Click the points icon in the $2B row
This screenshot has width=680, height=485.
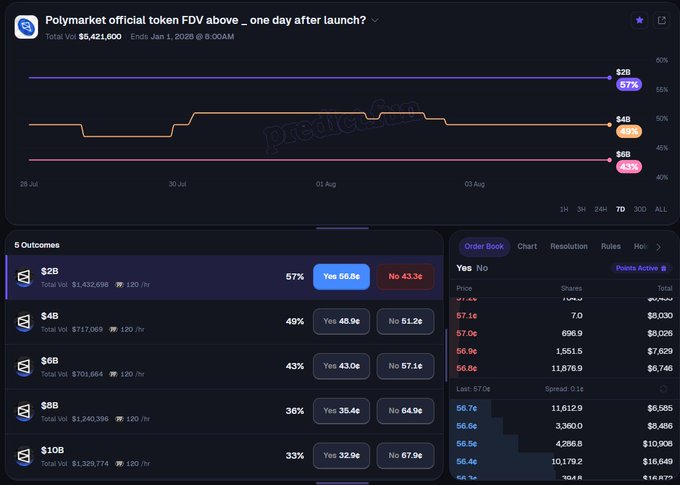tap(119, 285)
